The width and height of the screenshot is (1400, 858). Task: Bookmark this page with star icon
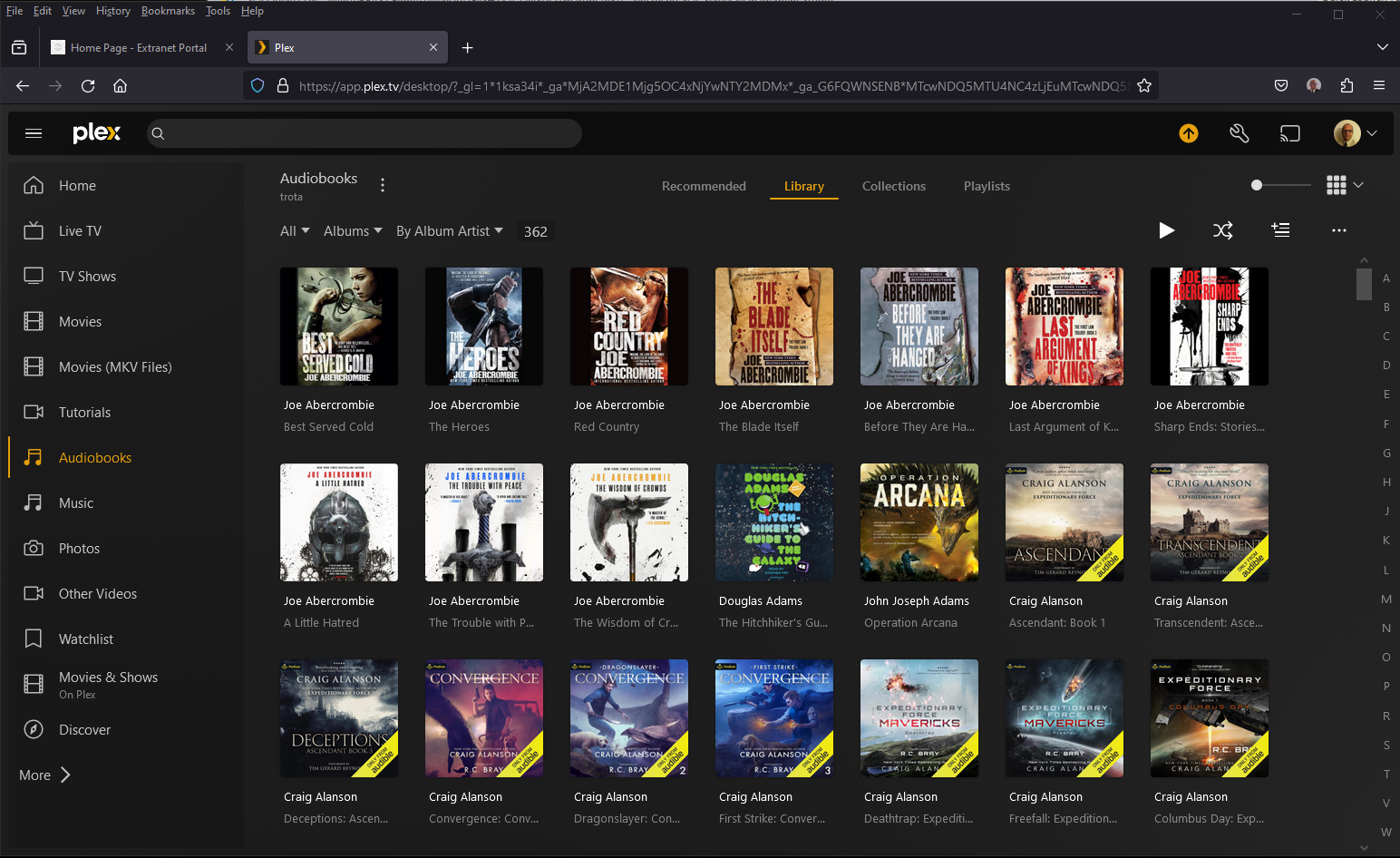click(x=1144, y=86)
